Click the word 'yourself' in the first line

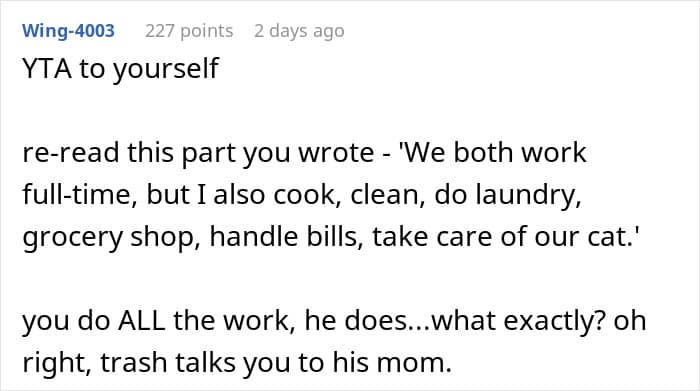click(x=166, y=69)
